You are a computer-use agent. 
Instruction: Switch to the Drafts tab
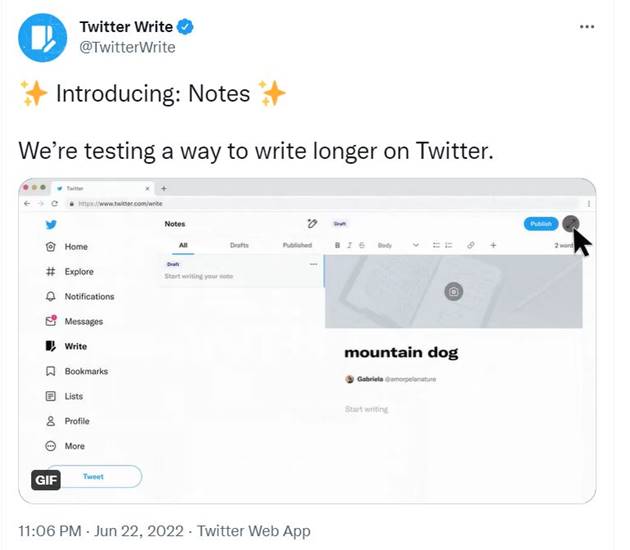(x=239, y=245)
